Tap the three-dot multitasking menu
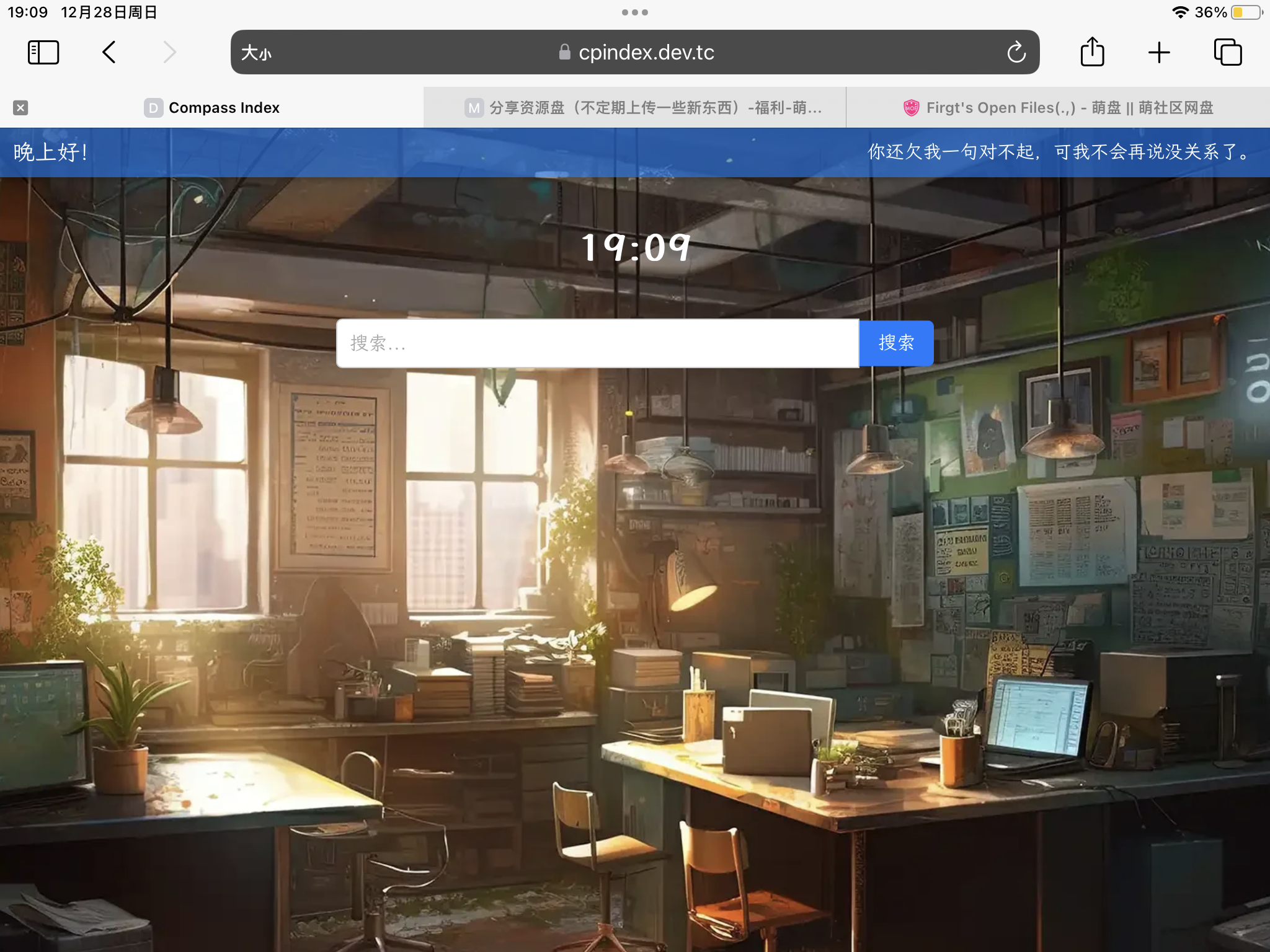The image size is (1270, 952). (634, 12)
